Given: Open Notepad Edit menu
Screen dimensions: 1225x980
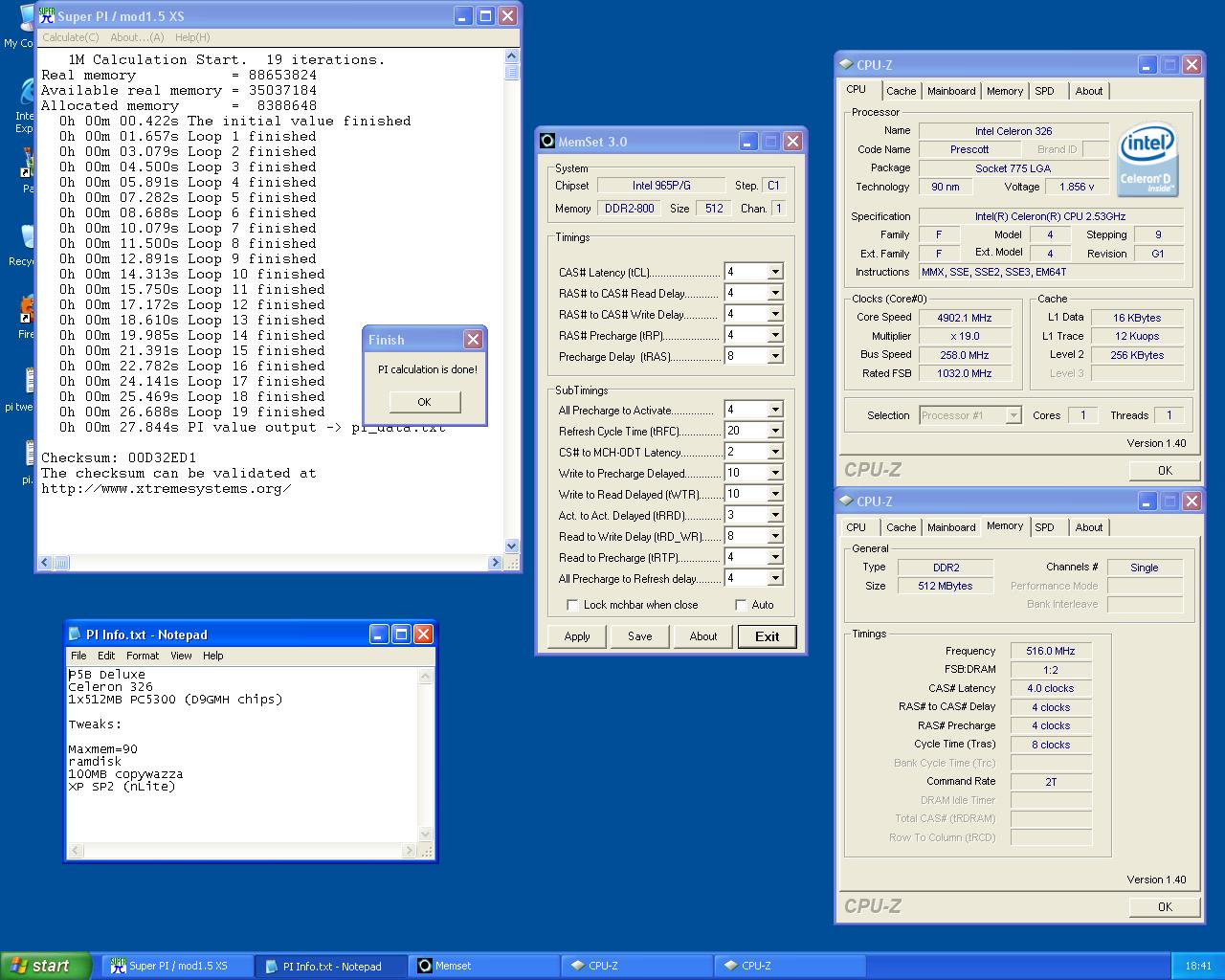Looking at the screenshot, I should 106,656.
